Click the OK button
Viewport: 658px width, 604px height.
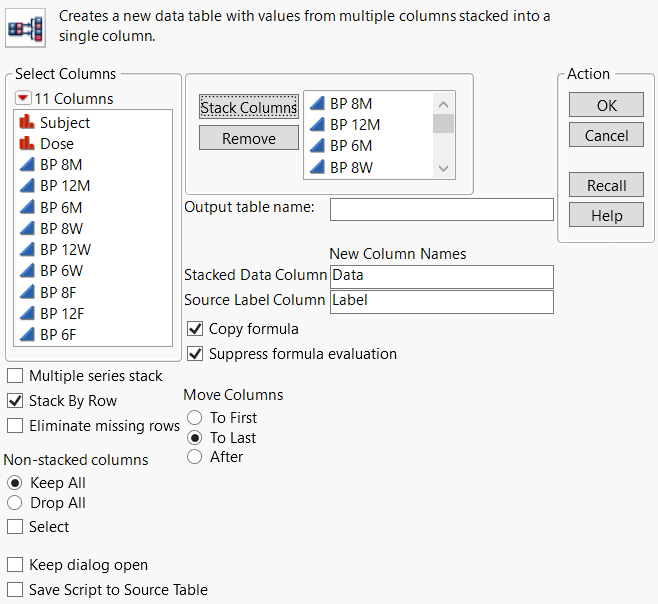[606, 106]
